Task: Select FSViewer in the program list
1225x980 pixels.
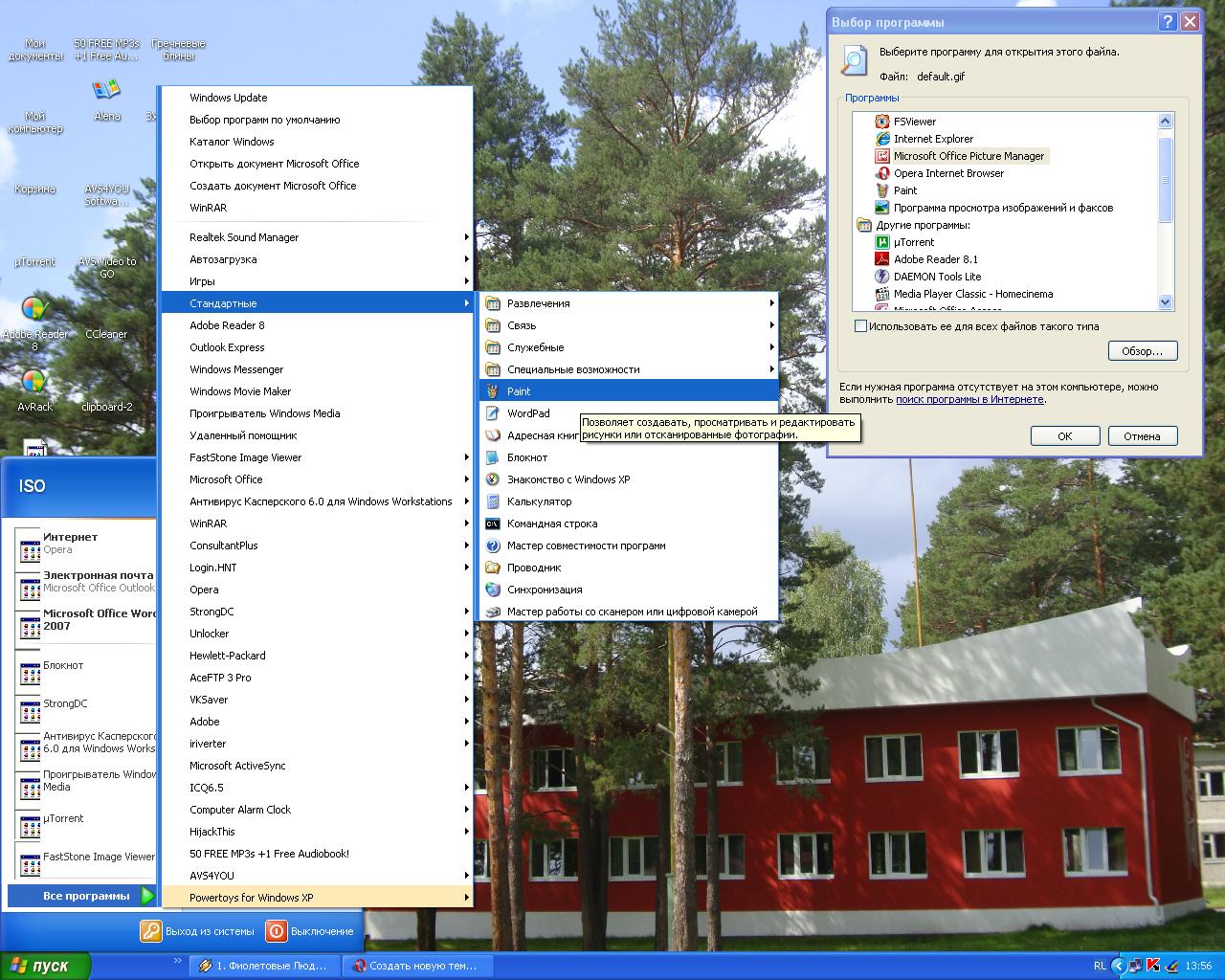Action: [914, 122]
